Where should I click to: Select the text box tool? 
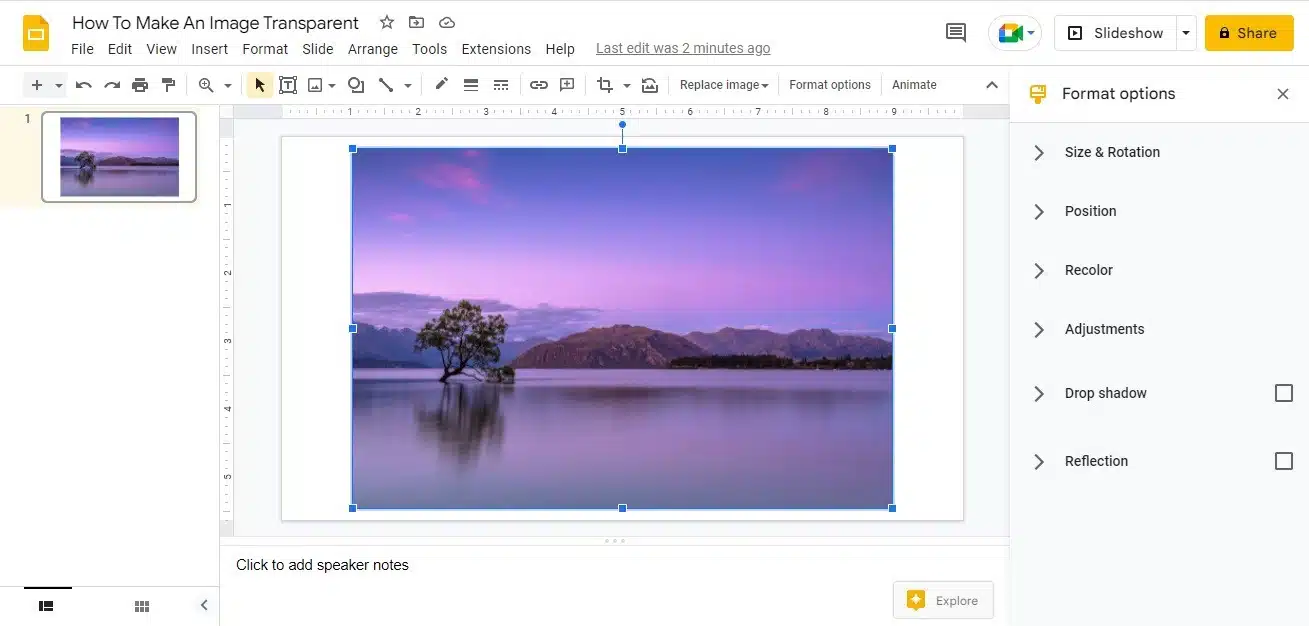click(x=288, y=85)
